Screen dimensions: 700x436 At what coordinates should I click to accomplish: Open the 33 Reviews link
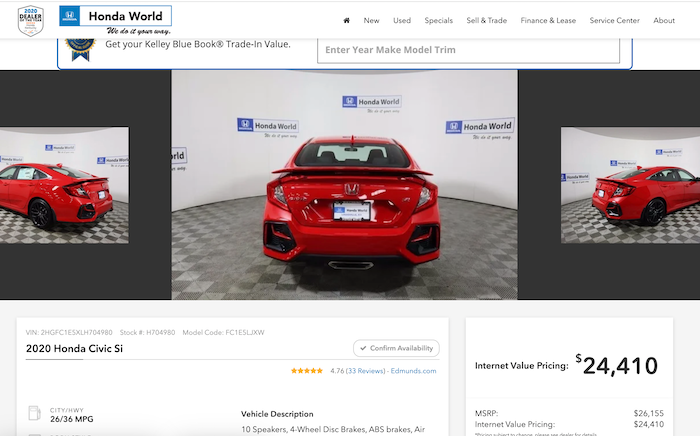coord(366,371)
